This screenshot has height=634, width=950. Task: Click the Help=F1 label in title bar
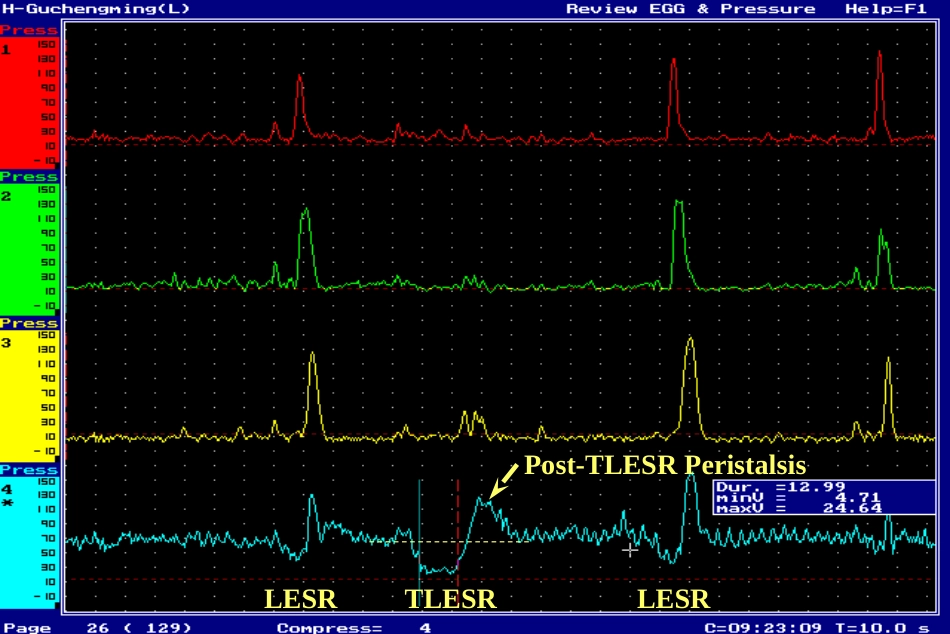tap(886, 8)
